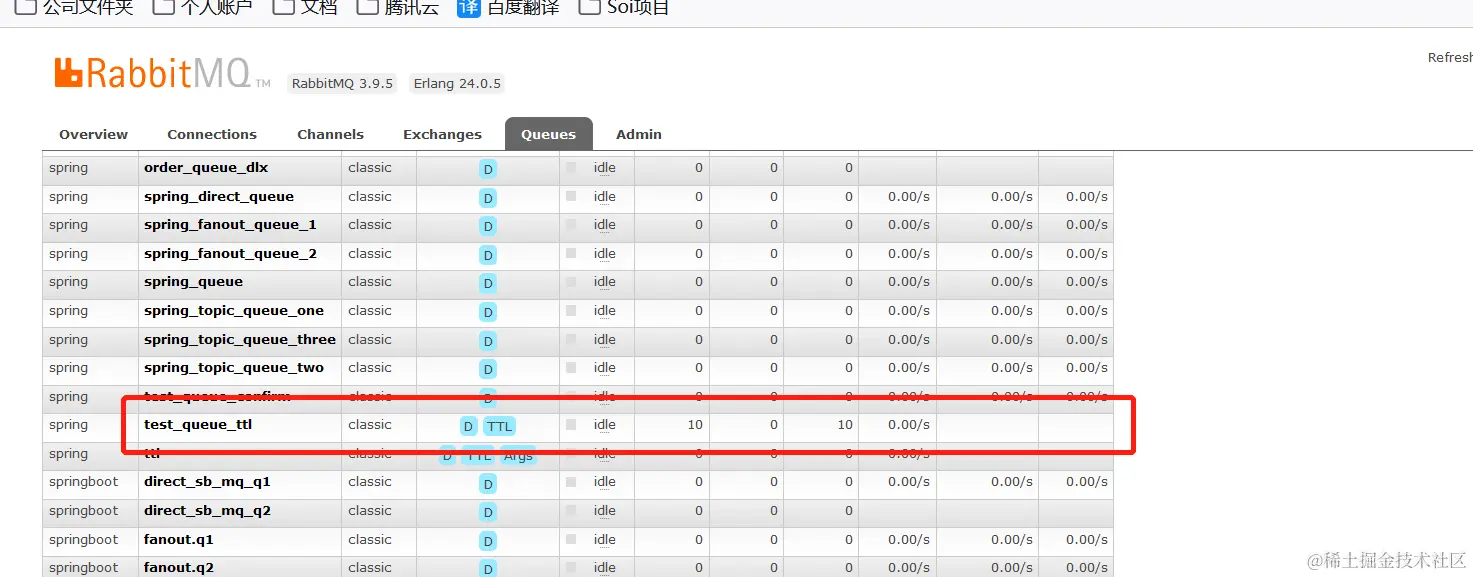Viewport: 1473px width, 577px height.
Task: Open queue spring_fanout_queue_1
Action: [230, 224]
